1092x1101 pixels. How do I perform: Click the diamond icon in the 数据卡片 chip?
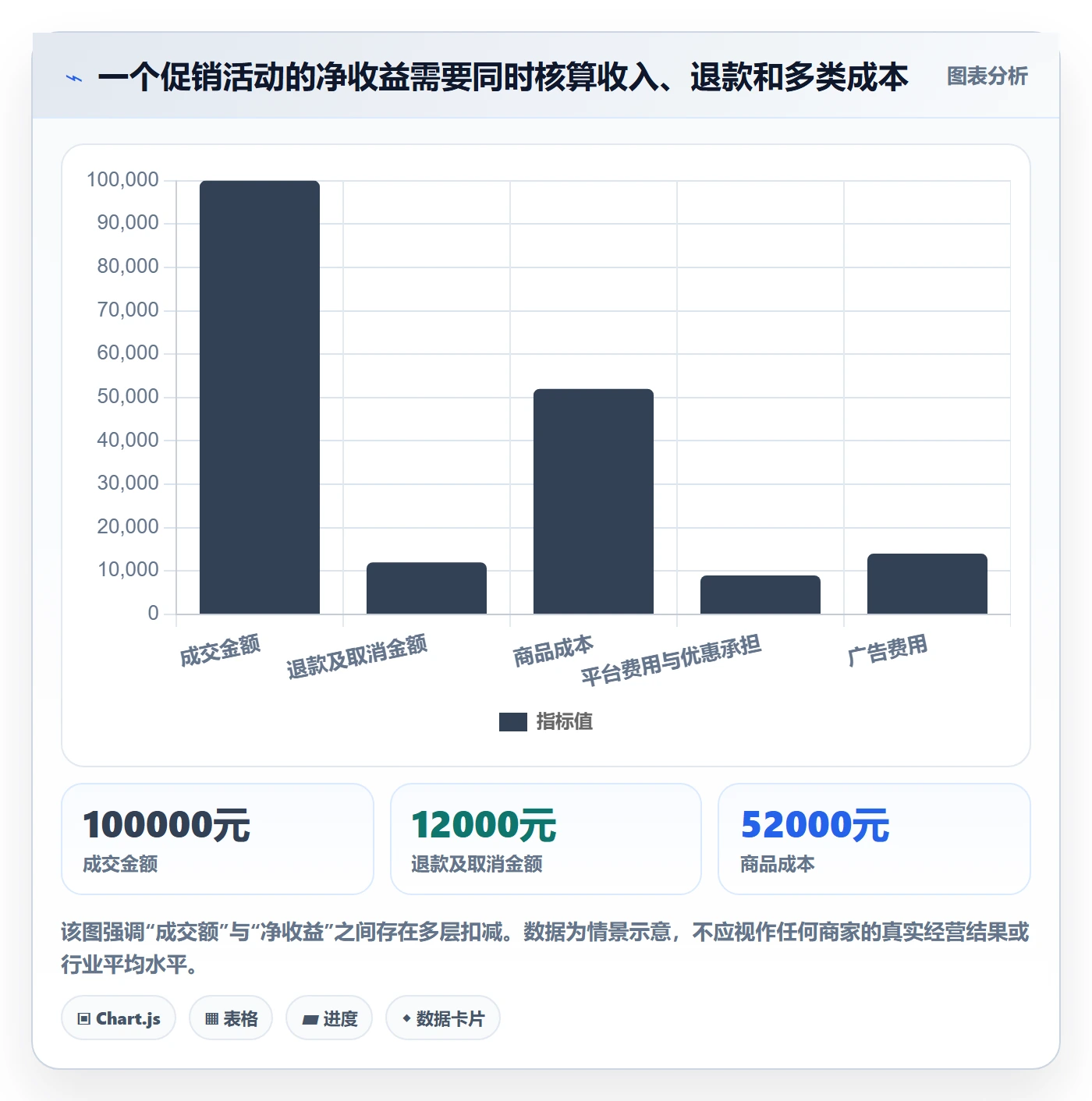[x=406, y=1018]
